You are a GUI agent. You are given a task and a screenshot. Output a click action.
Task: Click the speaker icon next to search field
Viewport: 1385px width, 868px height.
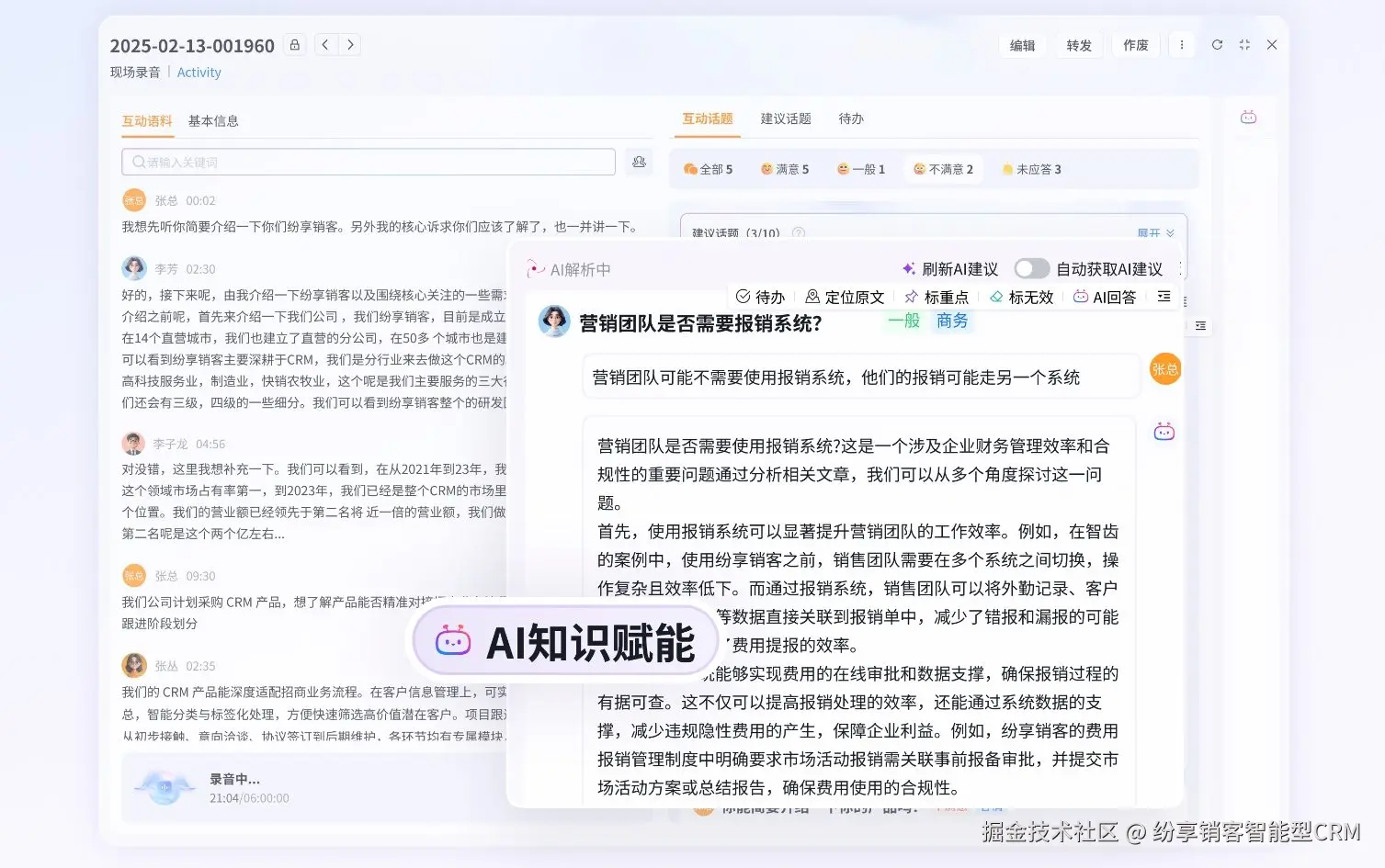point(639,162)
